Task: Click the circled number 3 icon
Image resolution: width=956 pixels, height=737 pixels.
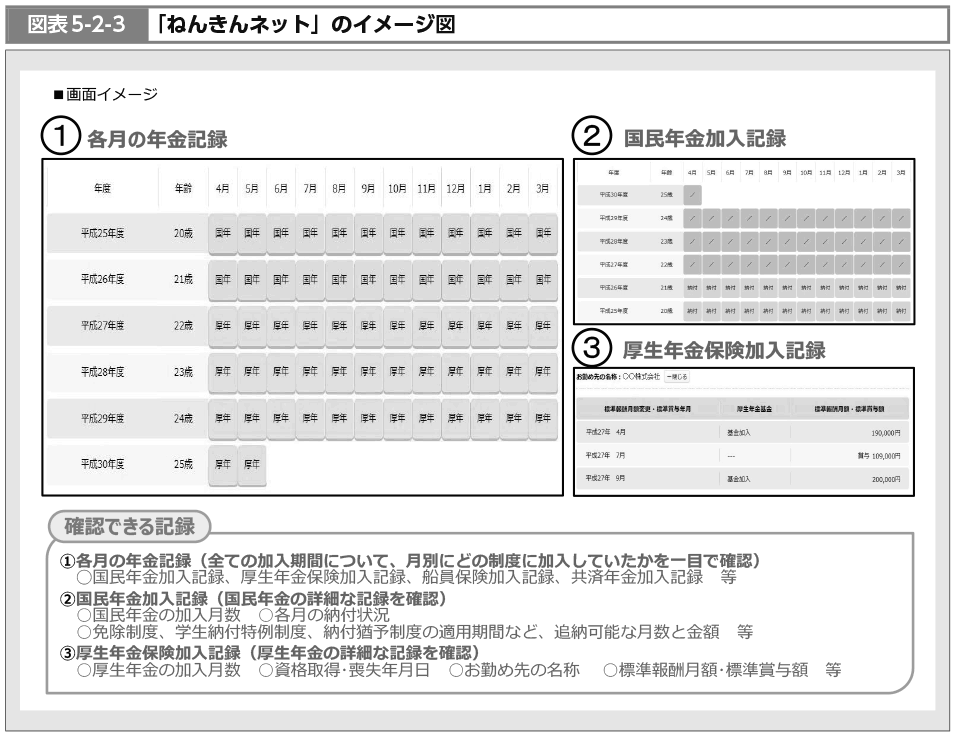Action: pos(591,349)
